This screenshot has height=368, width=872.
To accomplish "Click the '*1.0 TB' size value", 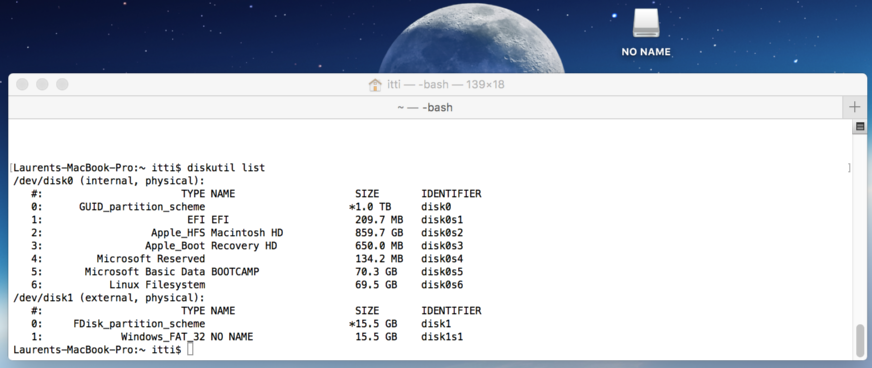I will [370, 207].
